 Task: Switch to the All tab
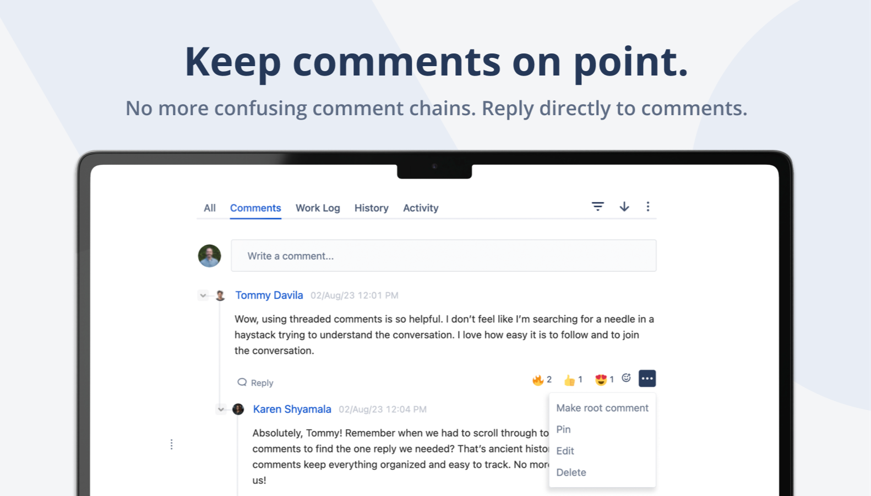click(x=210, y=208)
